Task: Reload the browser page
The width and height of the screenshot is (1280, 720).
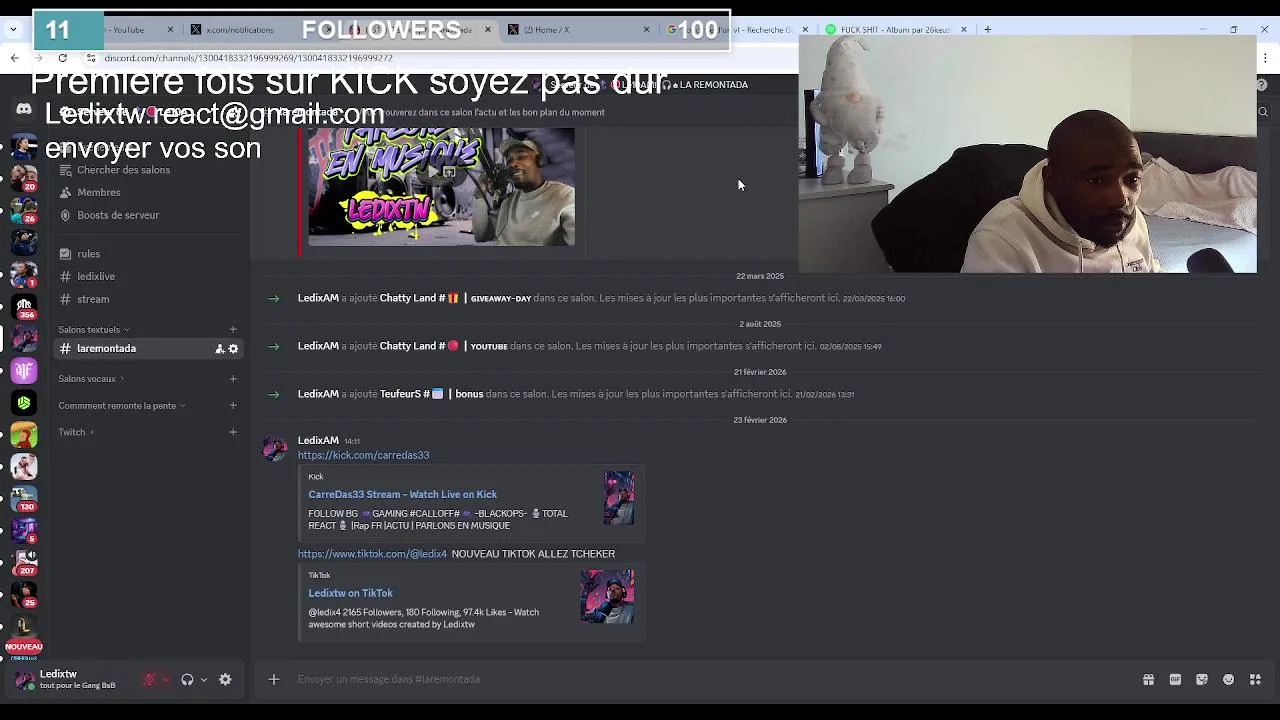Action: (x=62, y=58)
